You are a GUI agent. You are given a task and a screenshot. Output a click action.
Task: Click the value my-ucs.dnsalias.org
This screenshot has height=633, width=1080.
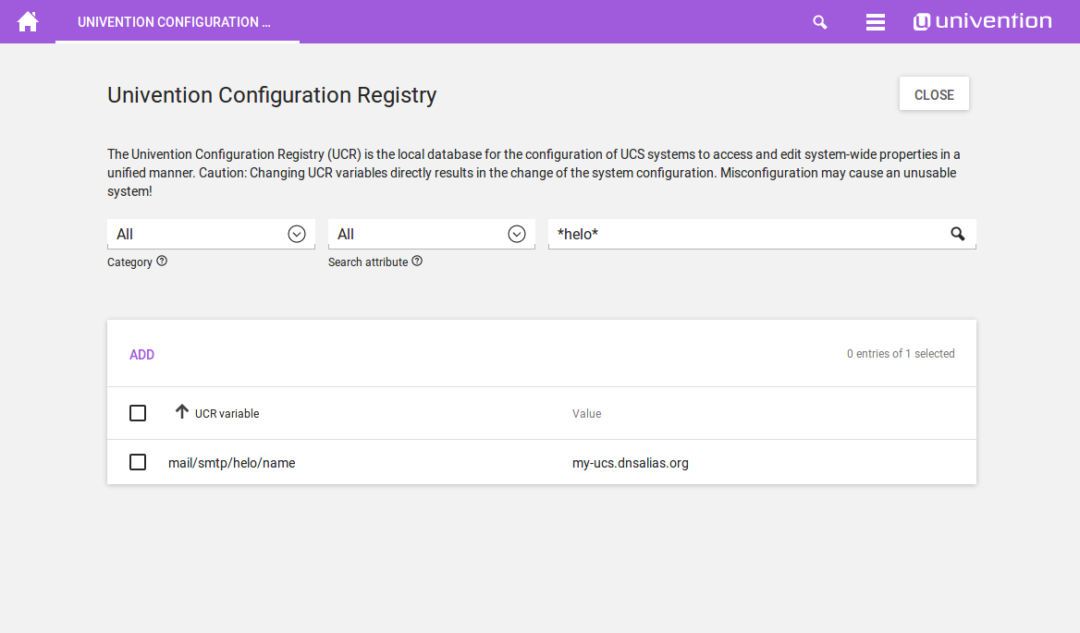630,462
